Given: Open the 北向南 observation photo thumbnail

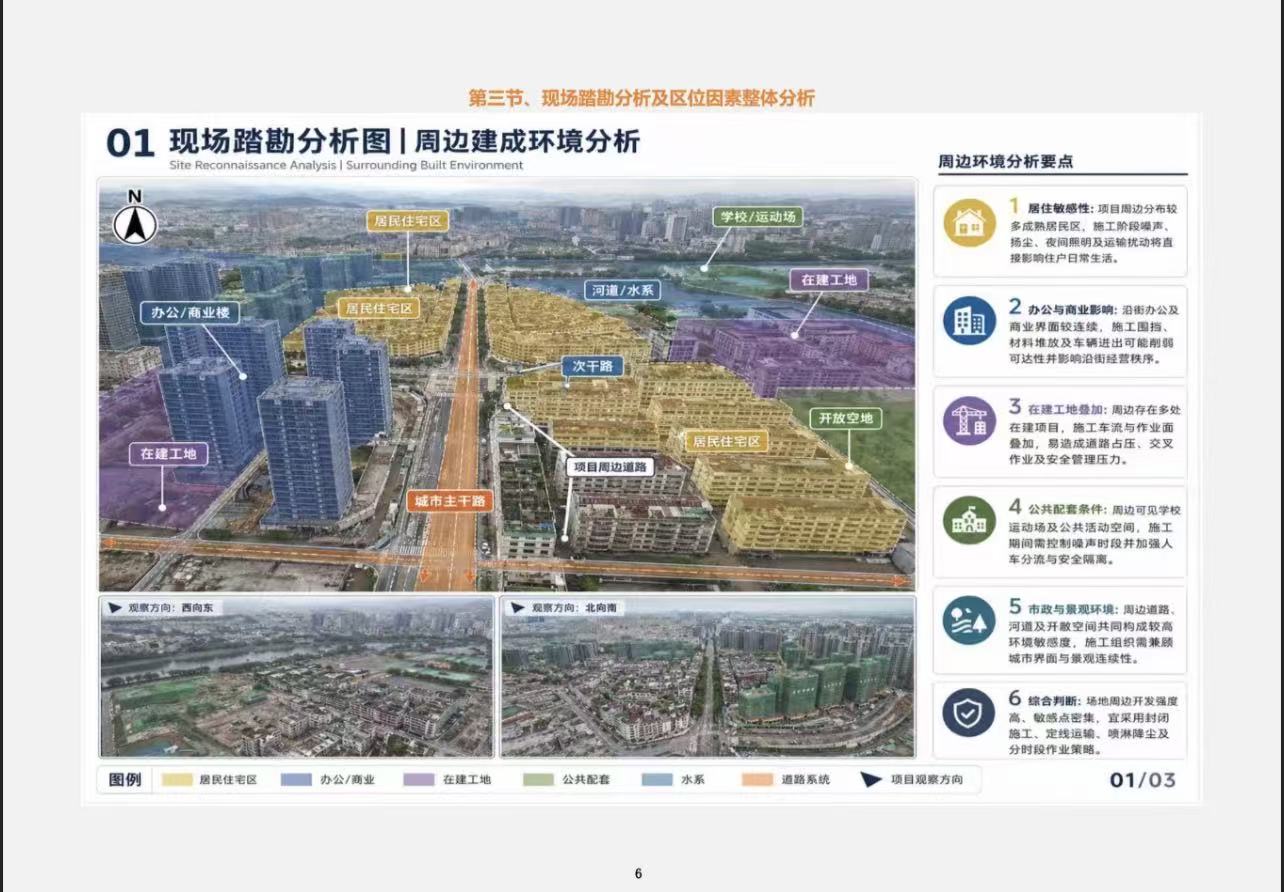Looking at the screenshot, I should pyautogui.click(x=707, y=677).
